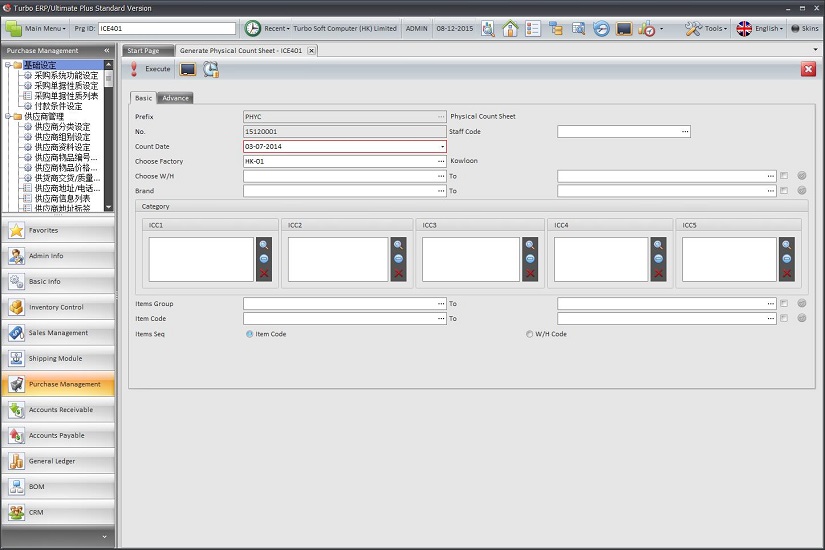Open the Main Menu dropdown
Screen dimensions: 825x550
tap(36, 28)
